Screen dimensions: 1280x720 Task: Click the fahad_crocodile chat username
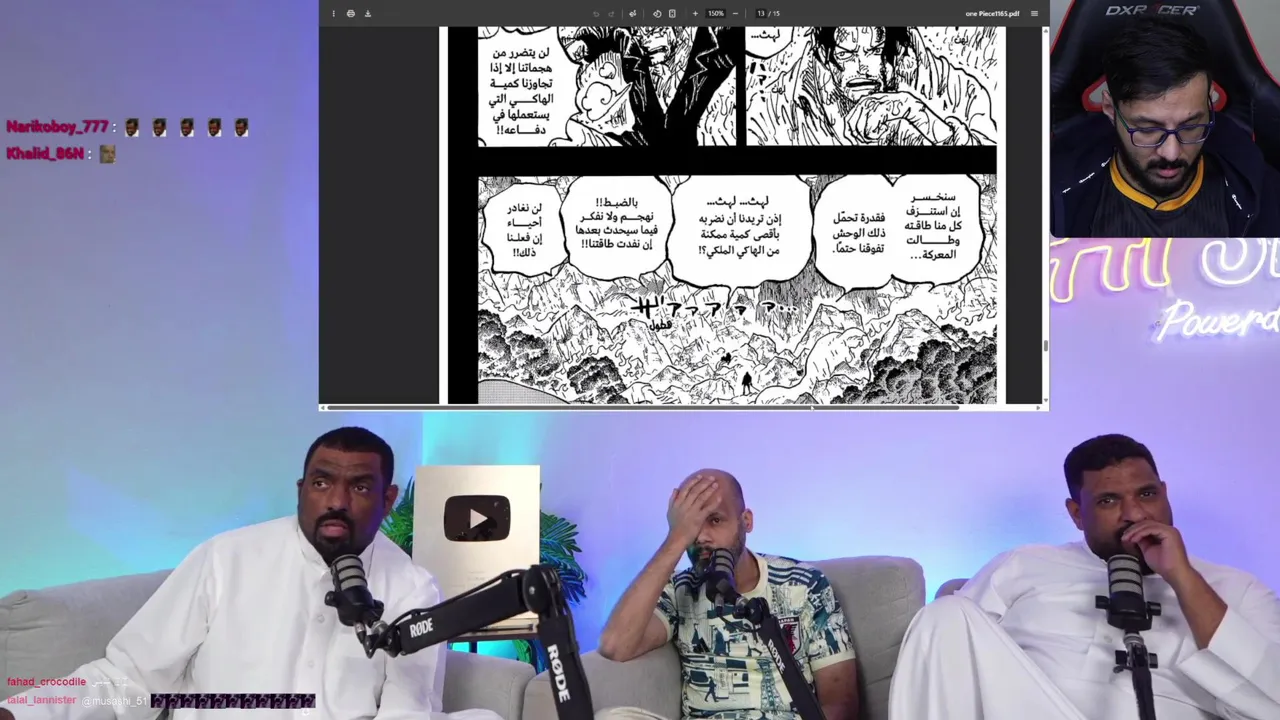(x=47, y=682)
